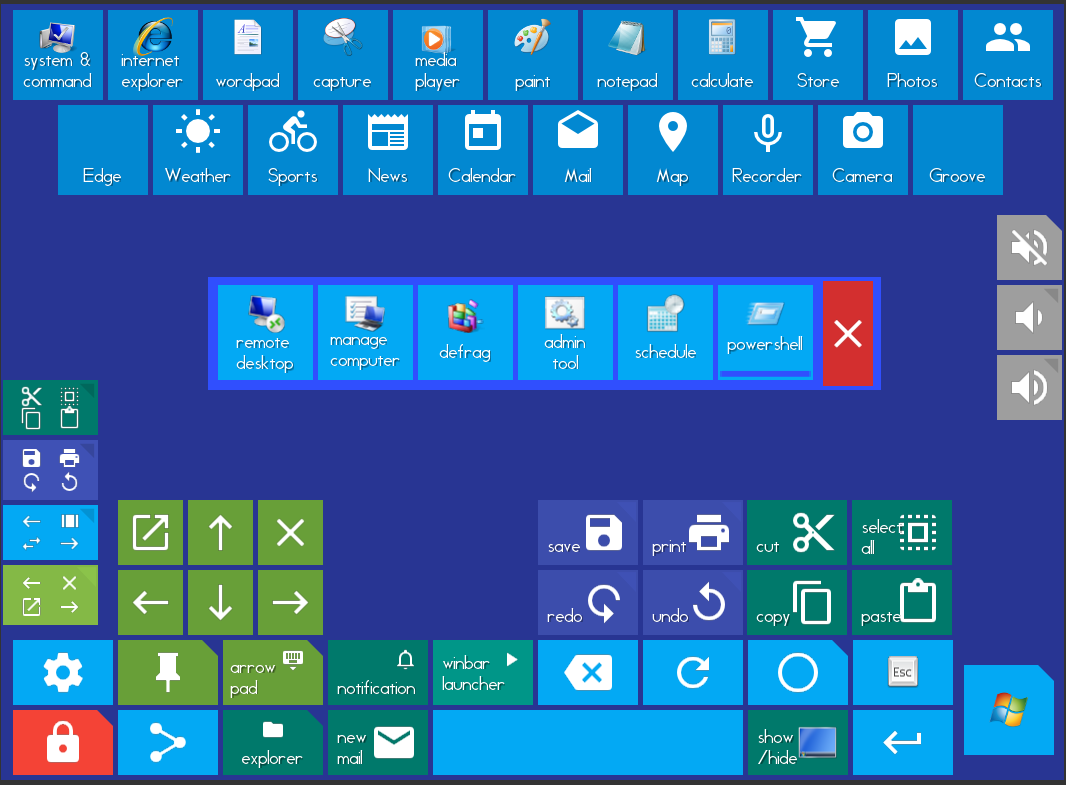1066x785 pixels.
Task: Click the redo button
Action: click(x=588, y=602)
